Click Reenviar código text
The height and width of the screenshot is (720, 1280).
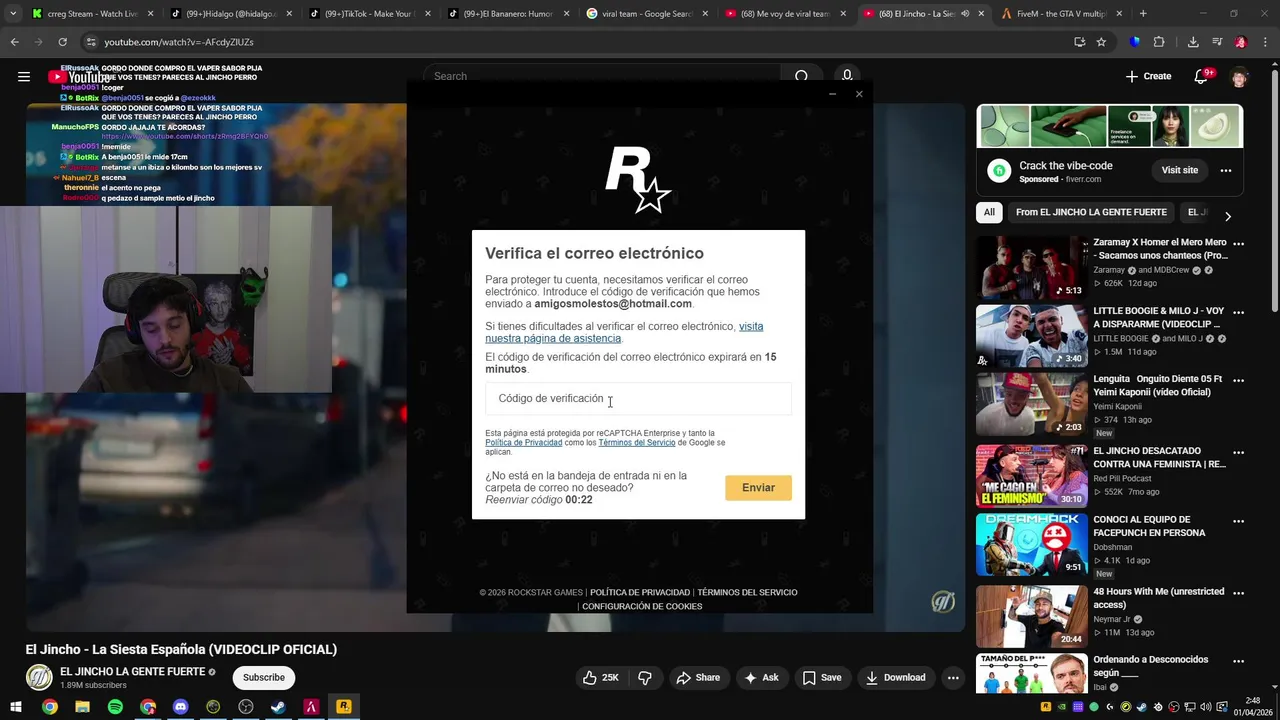click(524, 500)
